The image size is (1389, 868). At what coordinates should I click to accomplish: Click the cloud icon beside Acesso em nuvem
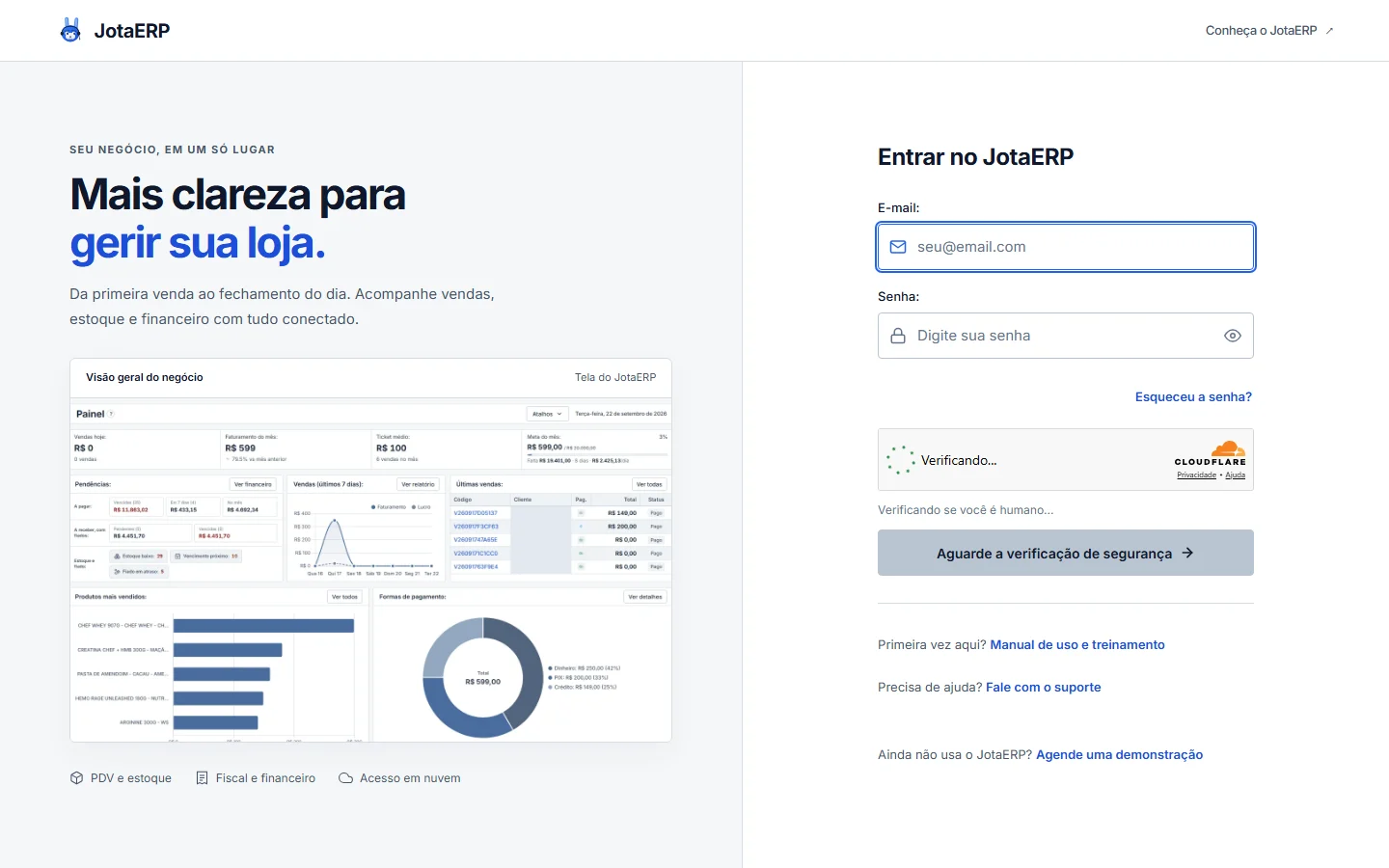pyautogui.click(x=345, y=778)
